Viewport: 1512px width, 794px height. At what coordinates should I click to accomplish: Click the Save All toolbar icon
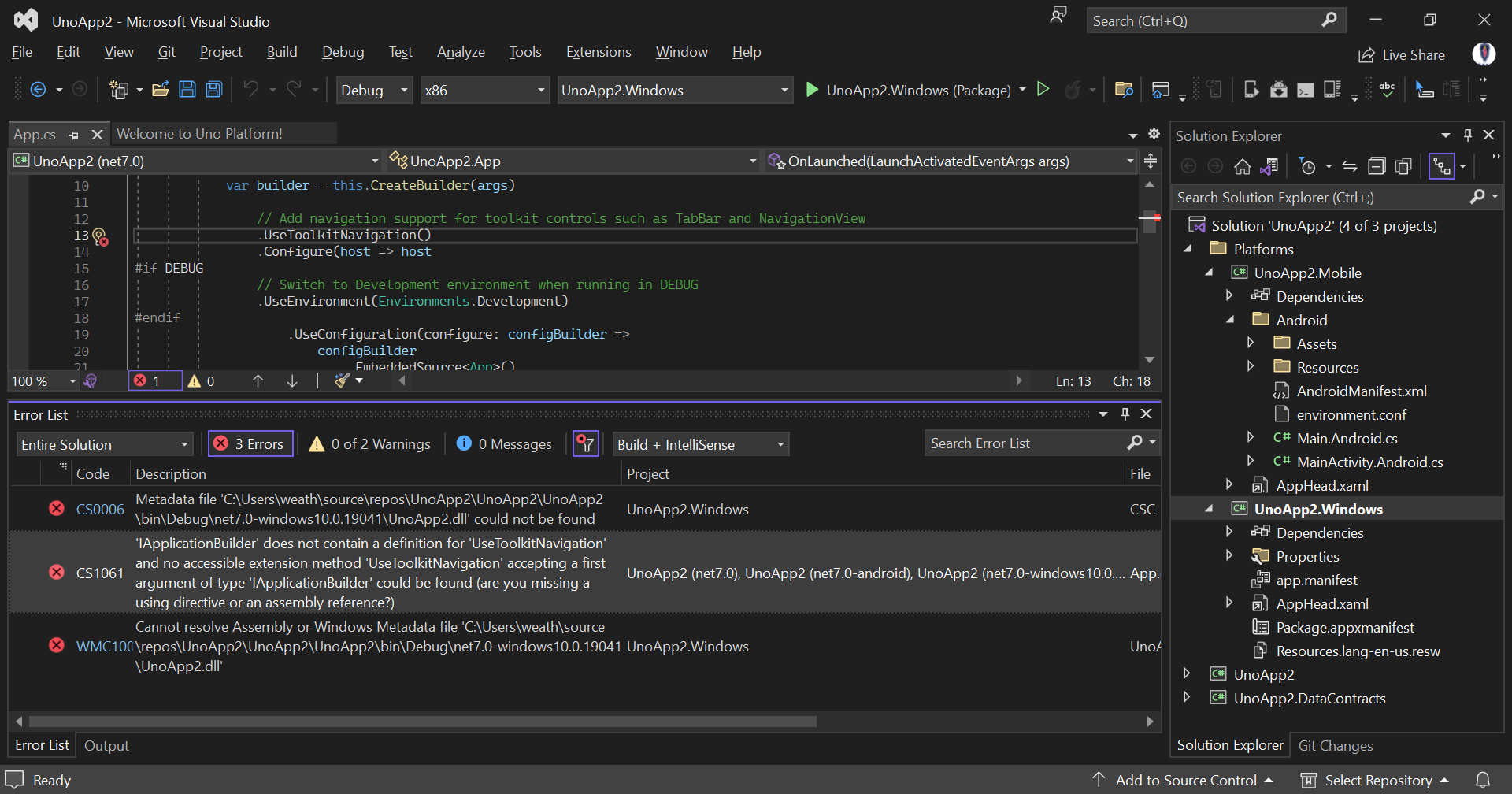(214, 90)
